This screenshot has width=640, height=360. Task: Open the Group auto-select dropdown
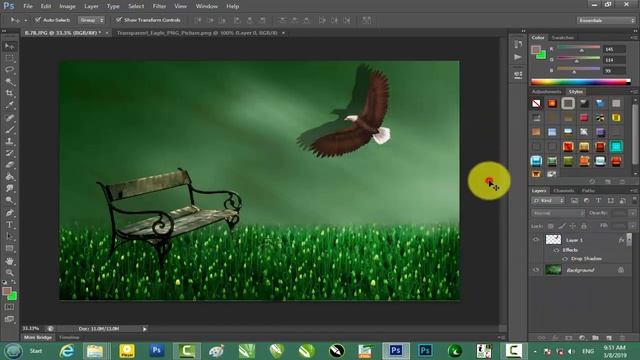[91, 20]
